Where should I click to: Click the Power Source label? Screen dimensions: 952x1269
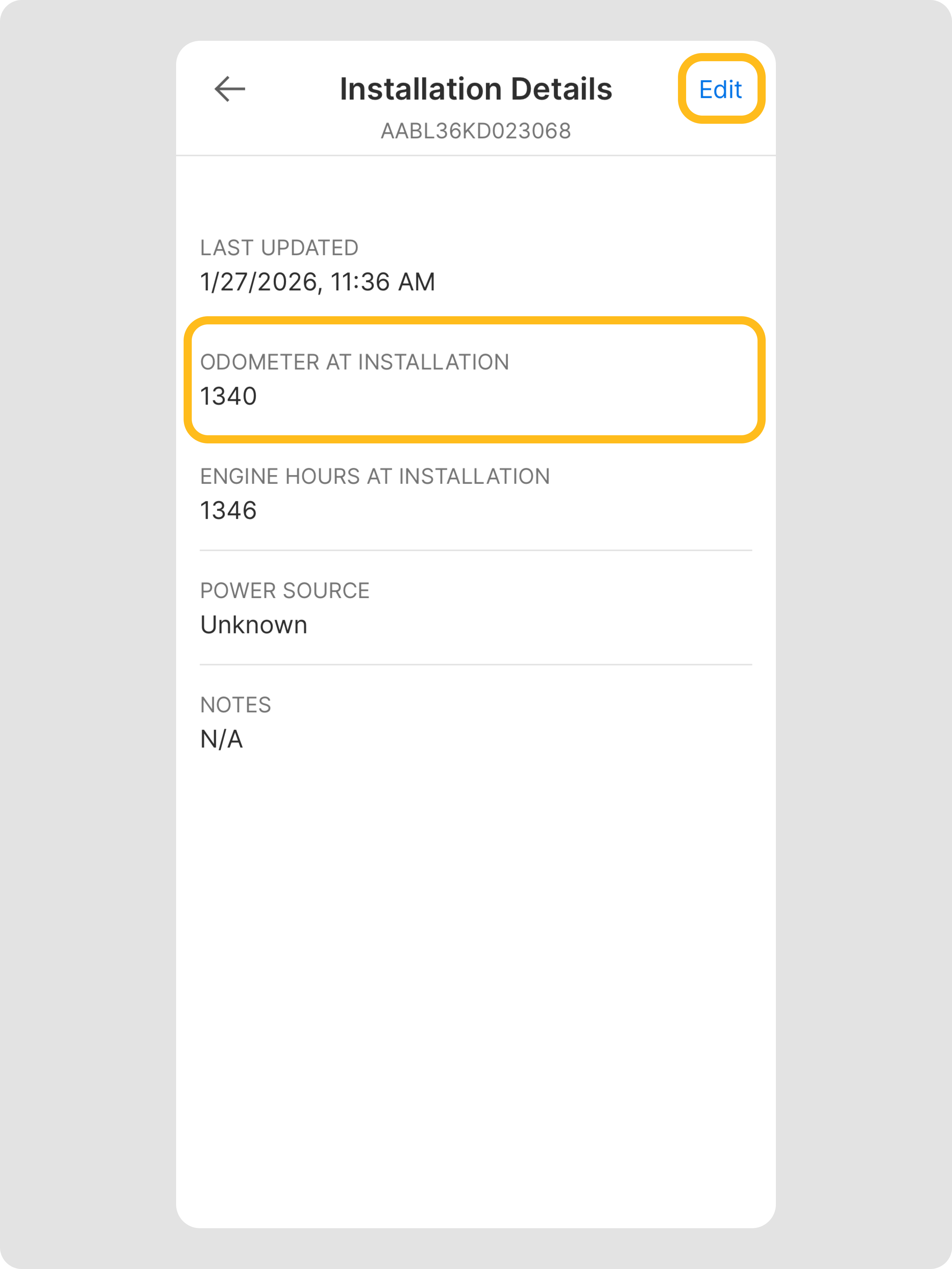285,590
